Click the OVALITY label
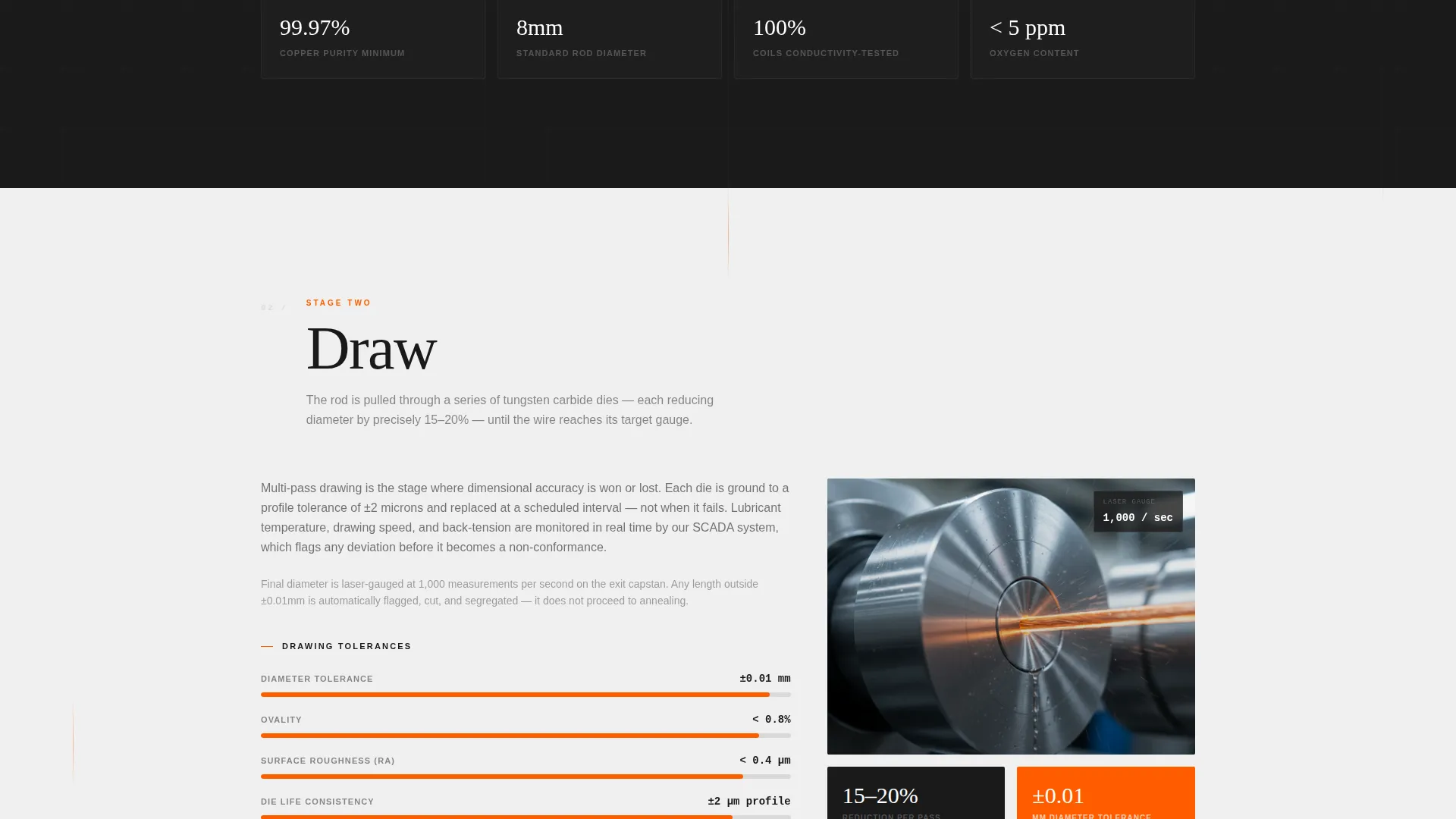The height and width of the screenshot is (819, 1456). [281, 720]
